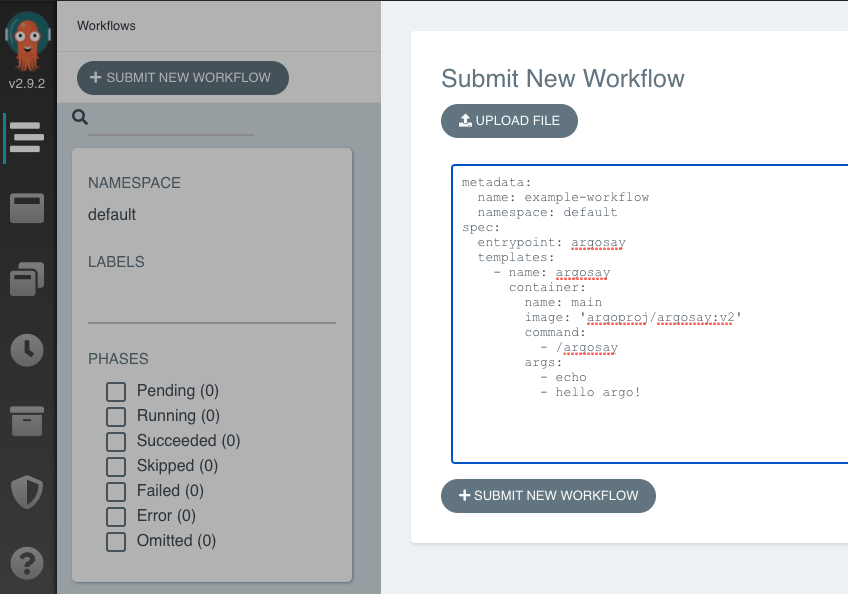Click the Workflows breadcrumb title

click(x=106, y=26)
